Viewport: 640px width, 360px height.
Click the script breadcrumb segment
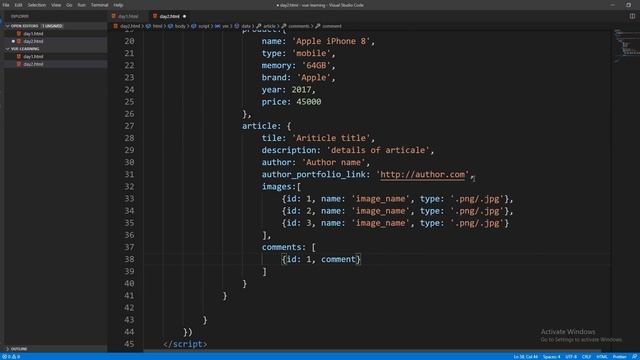(x=204, y=26)
